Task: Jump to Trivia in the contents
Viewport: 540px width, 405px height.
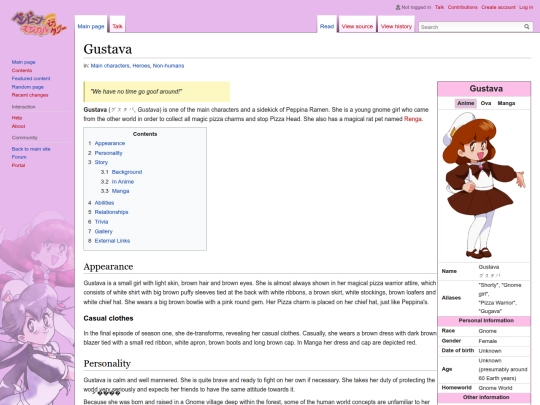Action: tap(101, 222)
